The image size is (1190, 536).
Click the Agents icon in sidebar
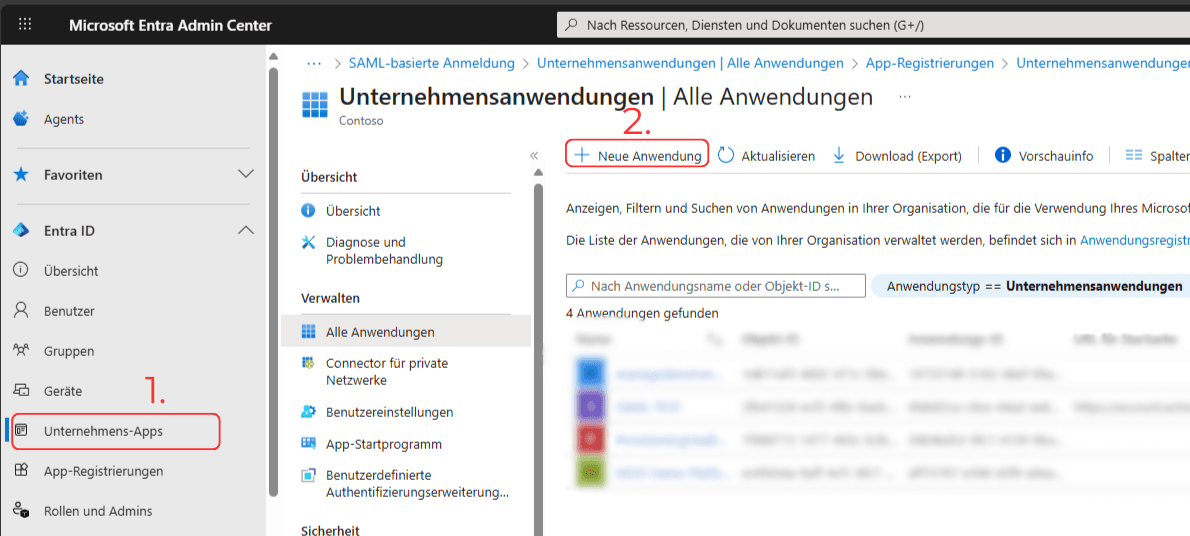[21, 119]
